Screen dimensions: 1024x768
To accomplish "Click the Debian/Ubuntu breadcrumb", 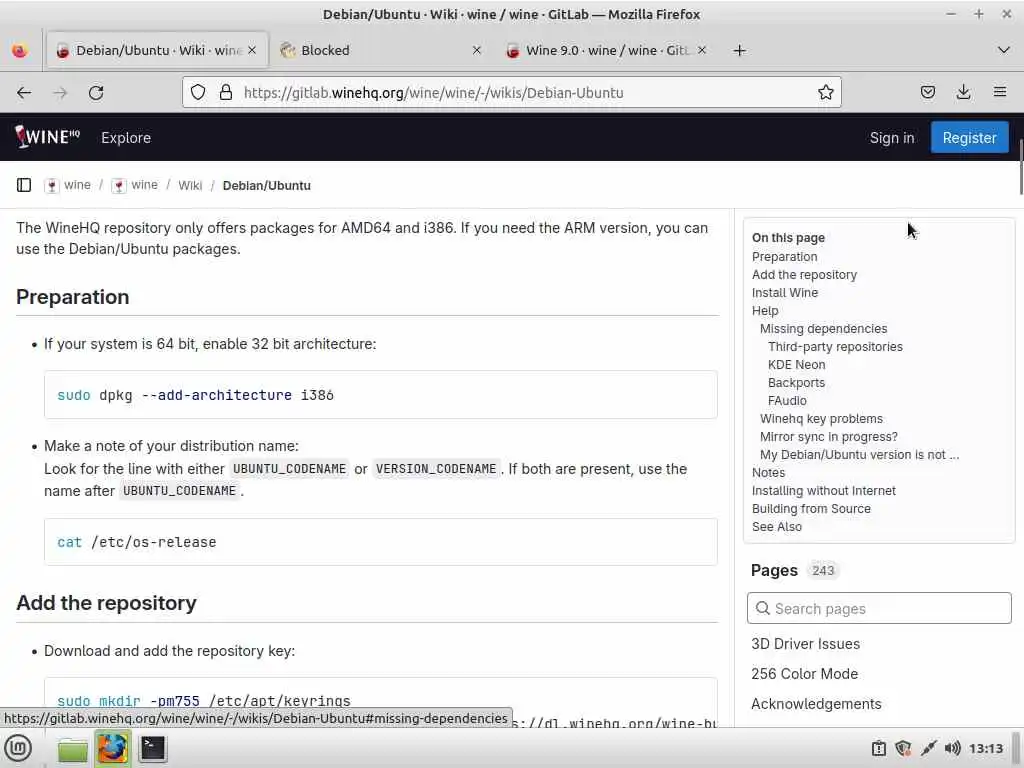I will click(x=266, y=185).
